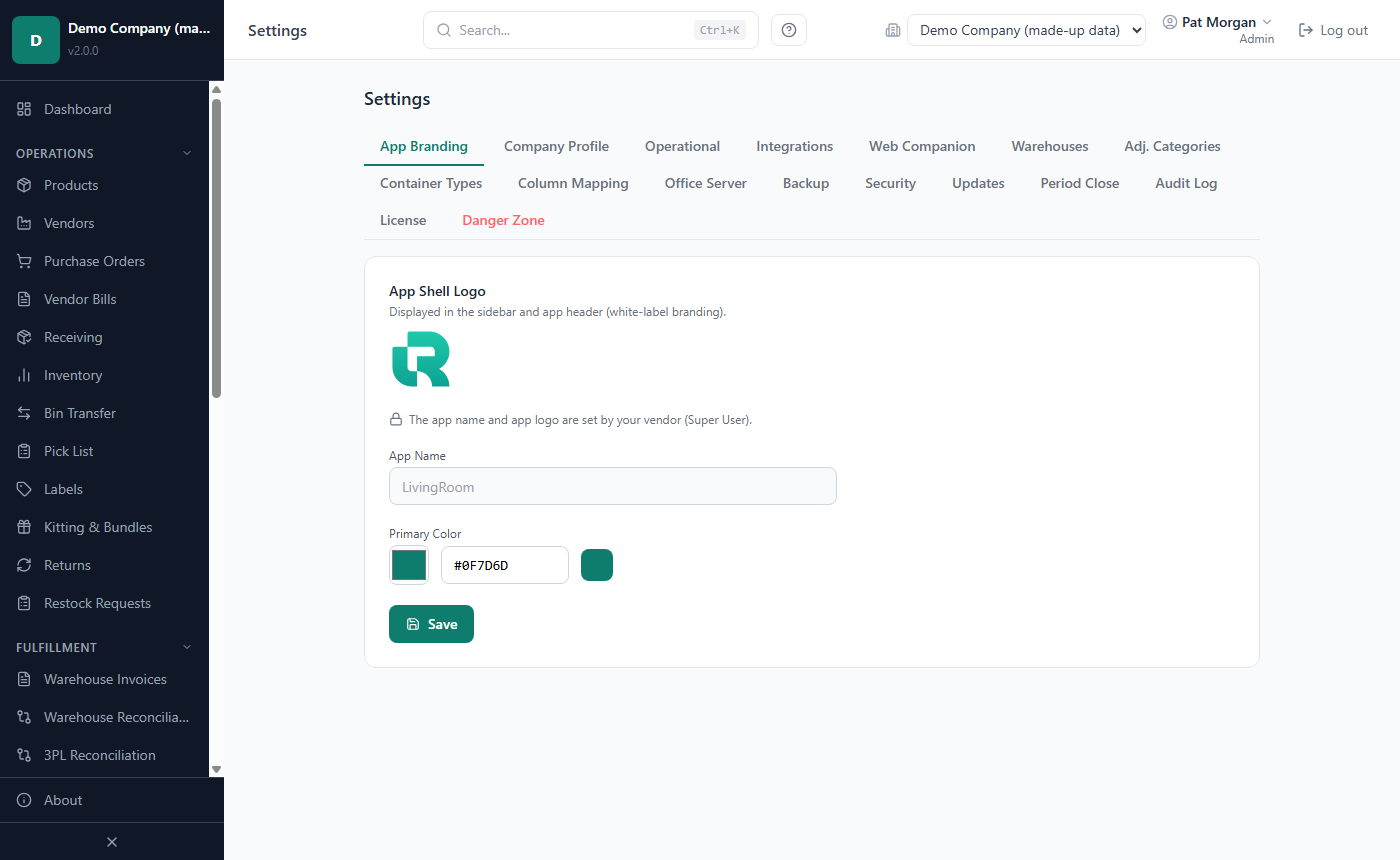Open the Audit Log tab
Screen dimensions: 1400x860
click(x=1186, y=183)
